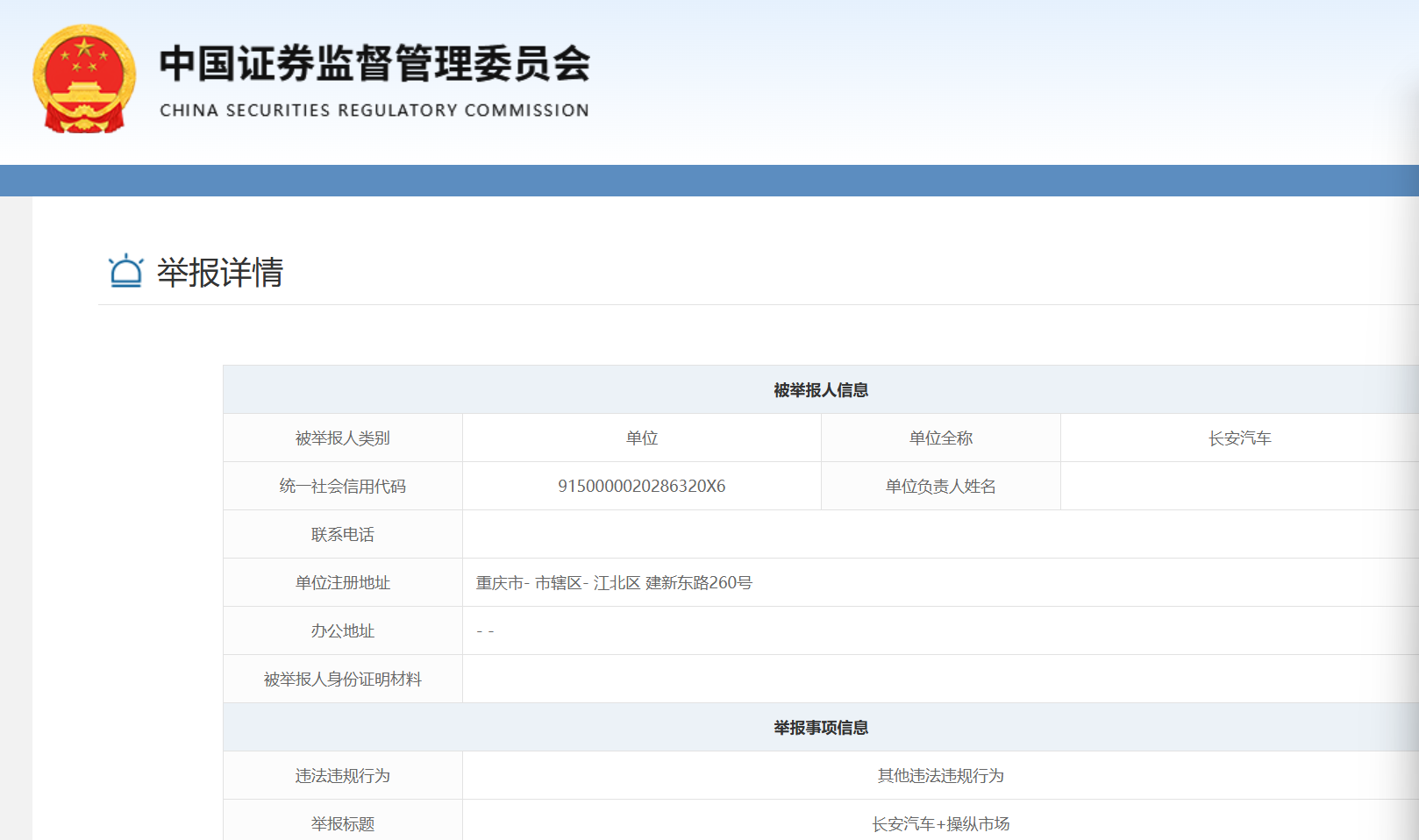The height and width of the screenshot is (840, 1419).
Task: Select the 举报详情 page heading
Action: point(220,272)
